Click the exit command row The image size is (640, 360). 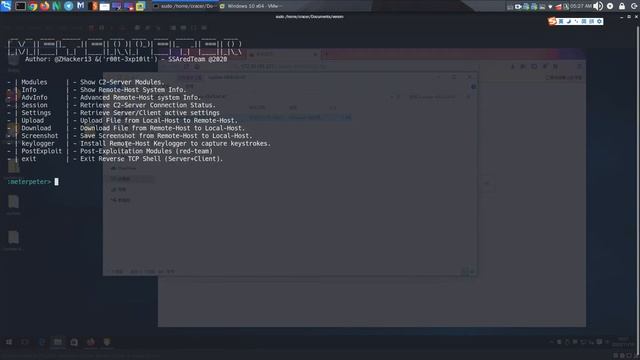coord(115,159)
